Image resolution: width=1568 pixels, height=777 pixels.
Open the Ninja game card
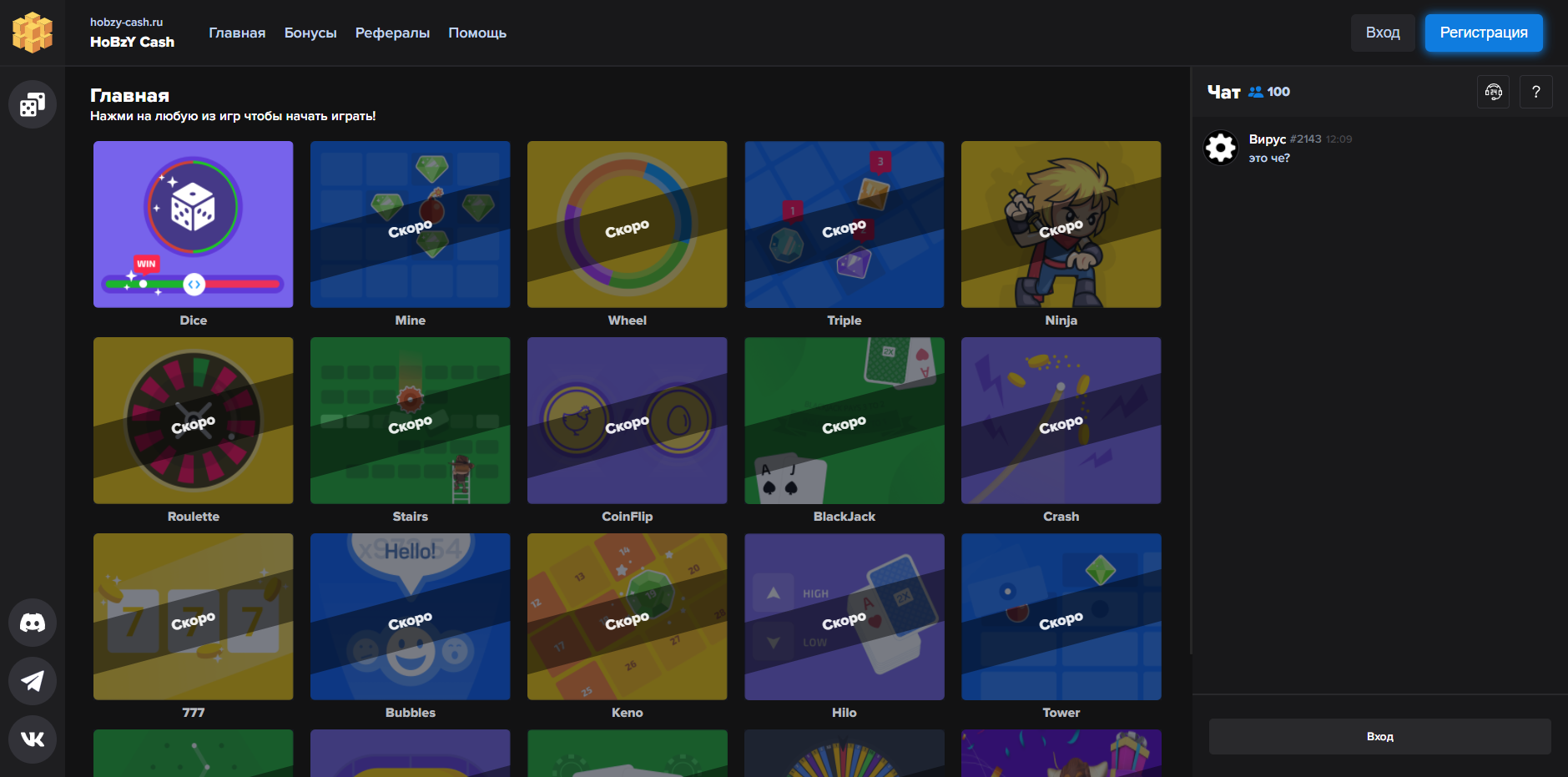[x=1061, y=225]
